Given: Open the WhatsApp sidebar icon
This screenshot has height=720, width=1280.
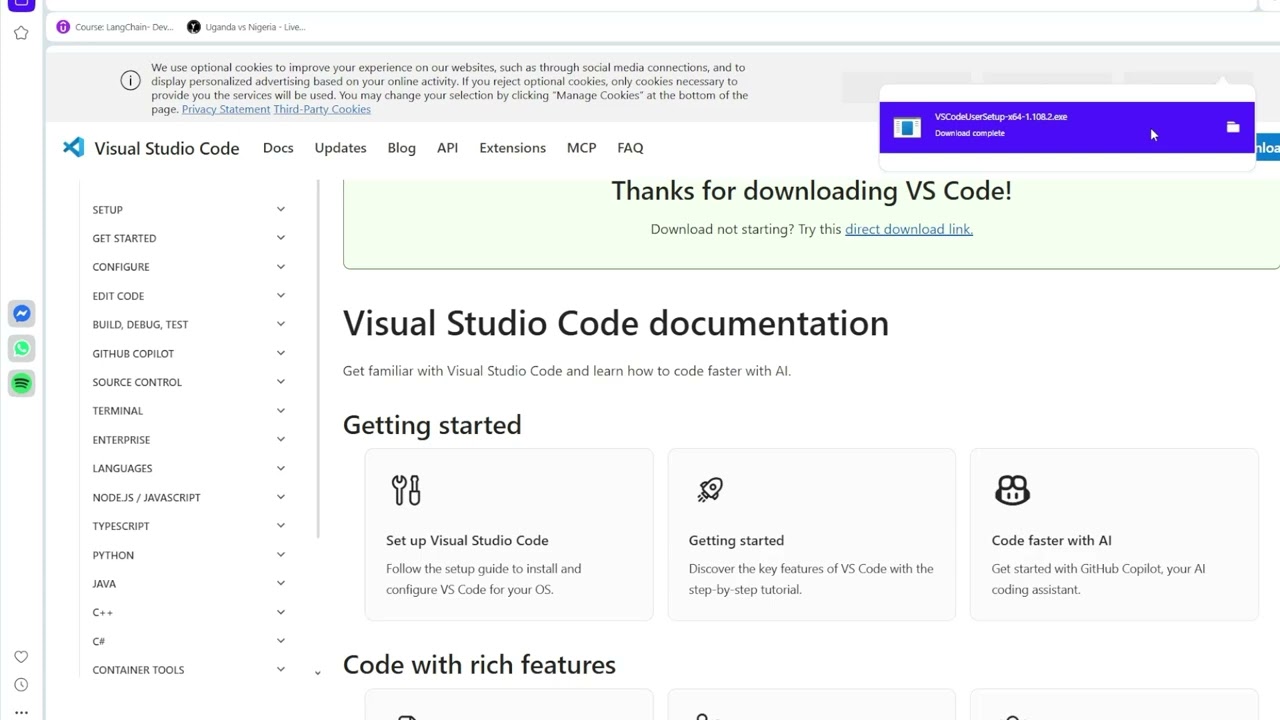Looking at the screenshot, I should 21,349.
